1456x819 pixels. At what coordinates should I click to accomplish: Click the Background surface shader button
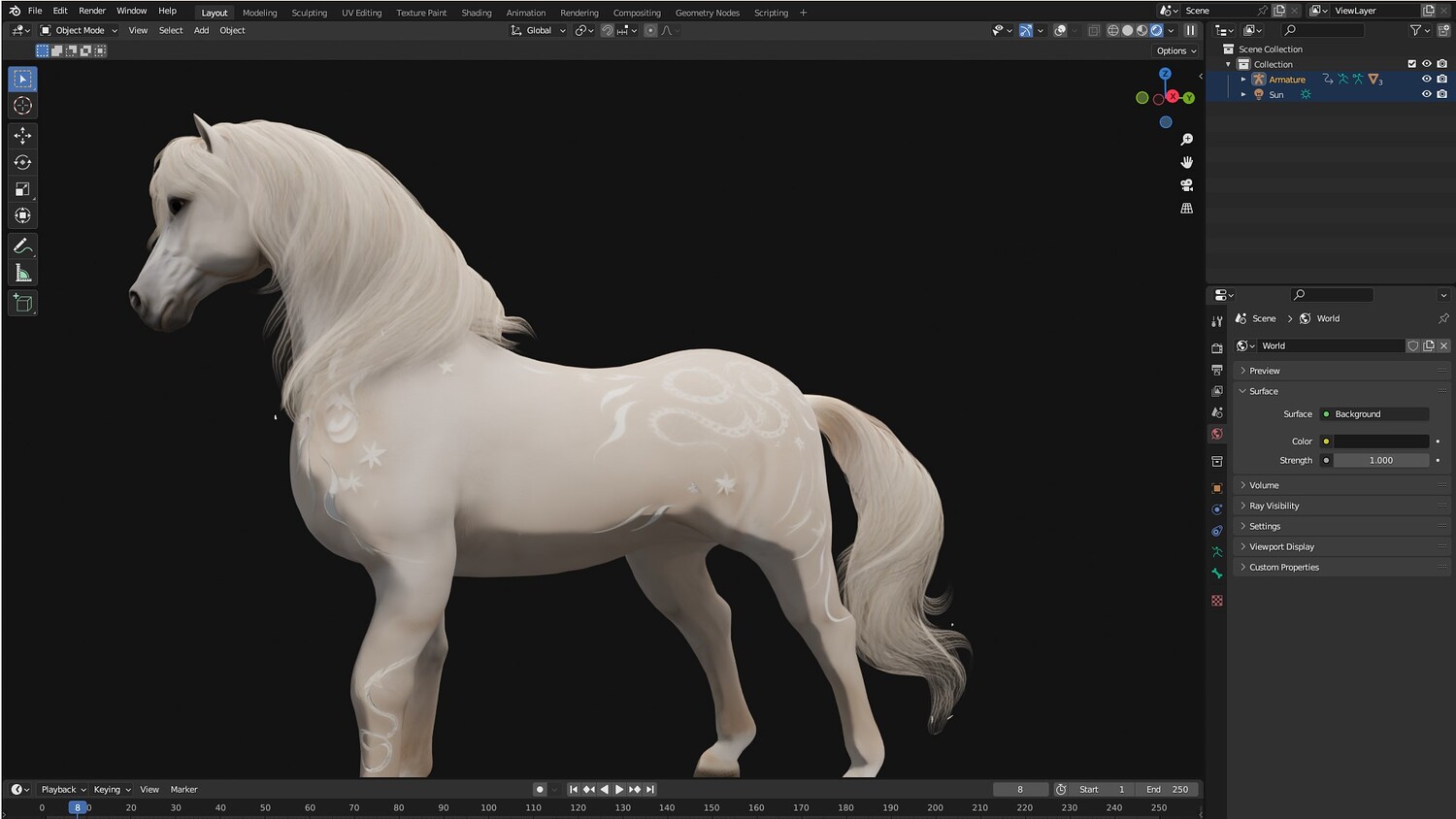[1373, 414]
